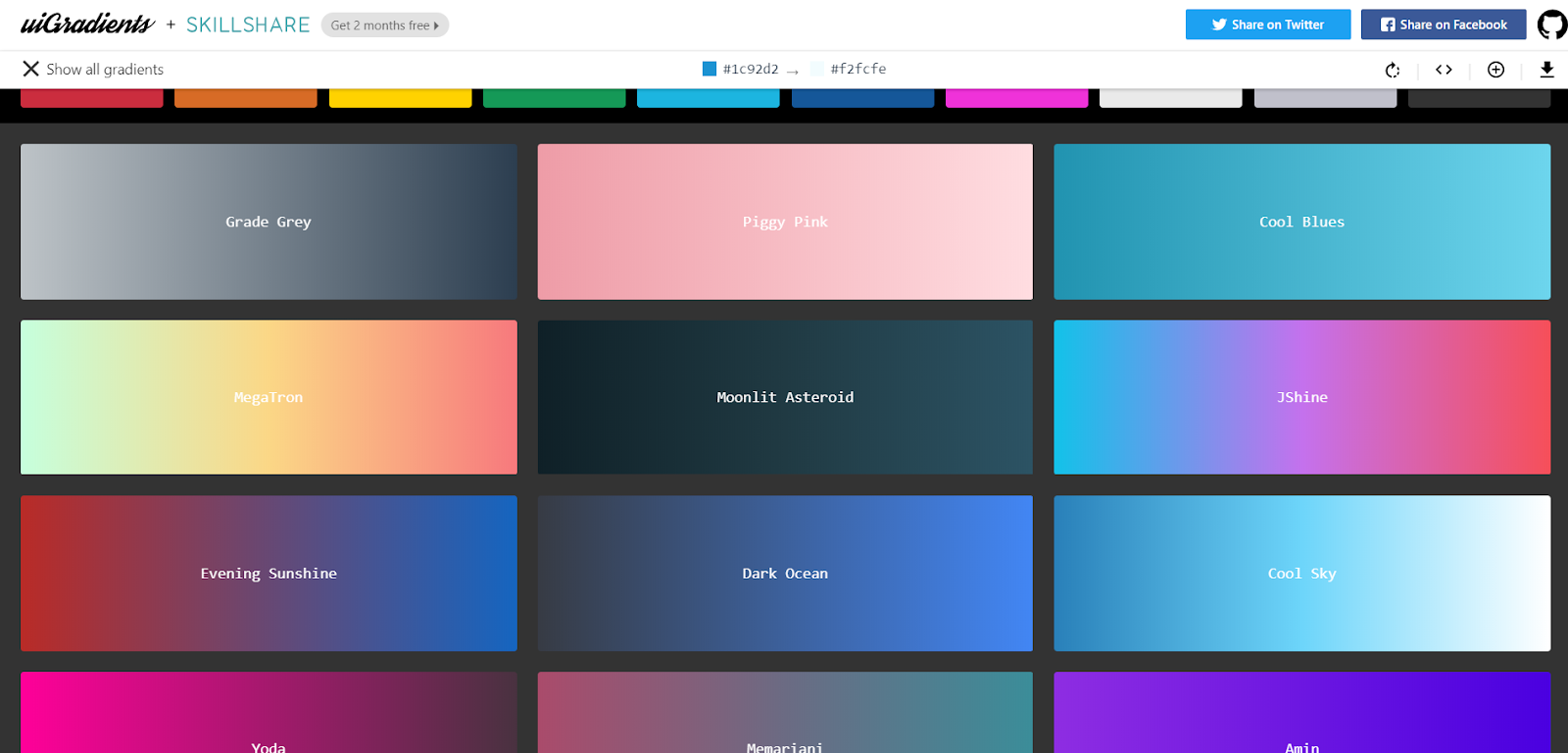Click the #1c92d2 hex code text
Screen dimensions: 1568x753
point(751,69)
